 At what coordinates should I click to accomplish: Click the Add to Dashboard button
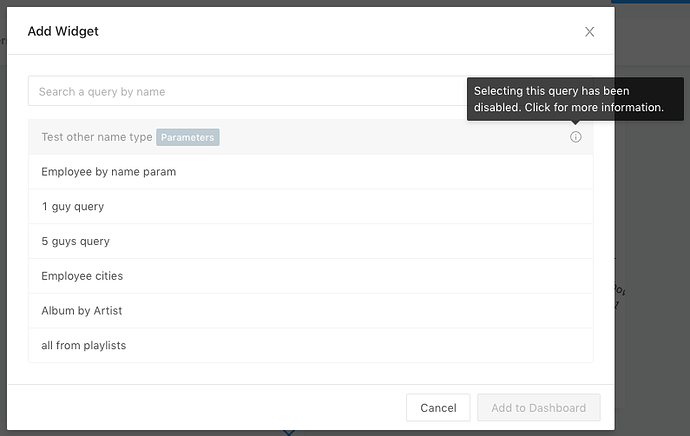tap(539, 408)
